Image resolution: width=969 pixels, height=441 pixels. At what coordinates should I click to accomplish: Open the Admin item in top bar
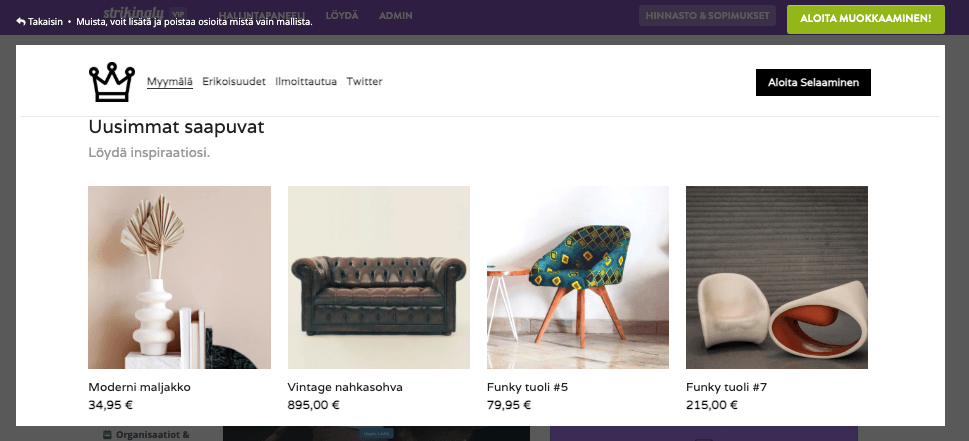coord(396,16)
